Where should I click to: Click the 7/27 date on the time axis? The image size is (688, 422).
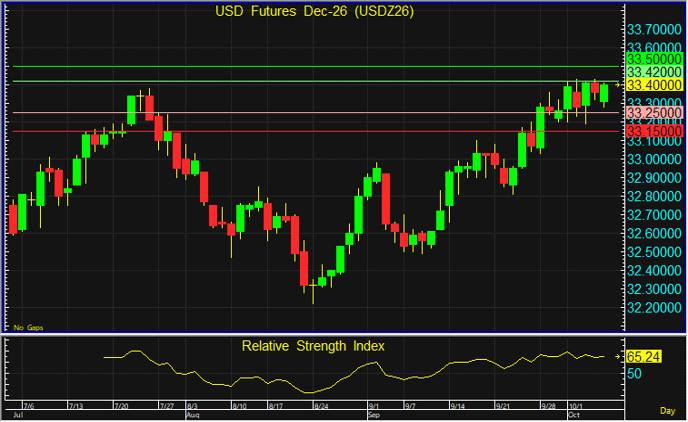point(167,407)
